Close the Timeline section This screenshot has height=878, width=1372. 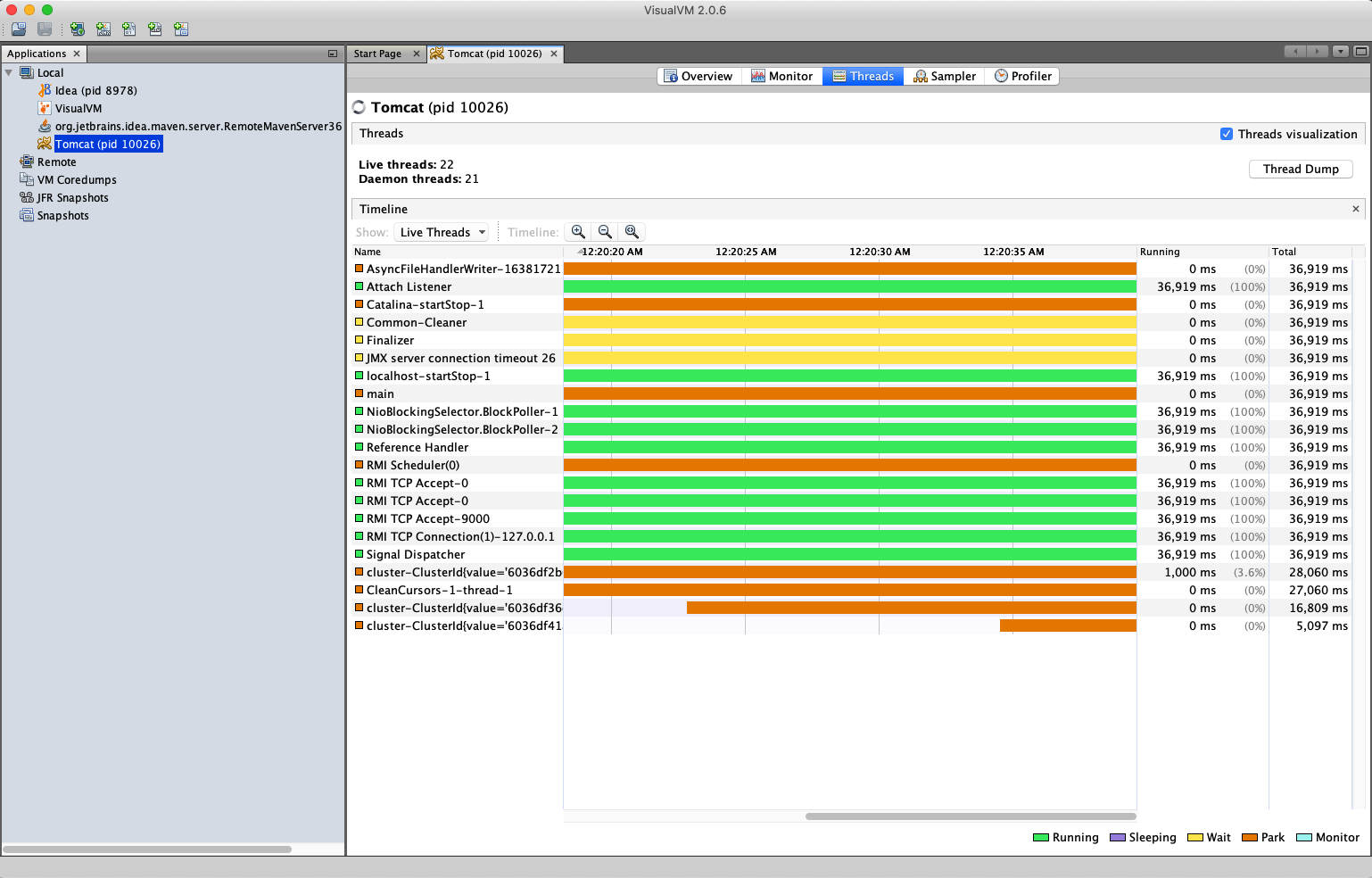pyautogui.click(x=1355, y=209)
